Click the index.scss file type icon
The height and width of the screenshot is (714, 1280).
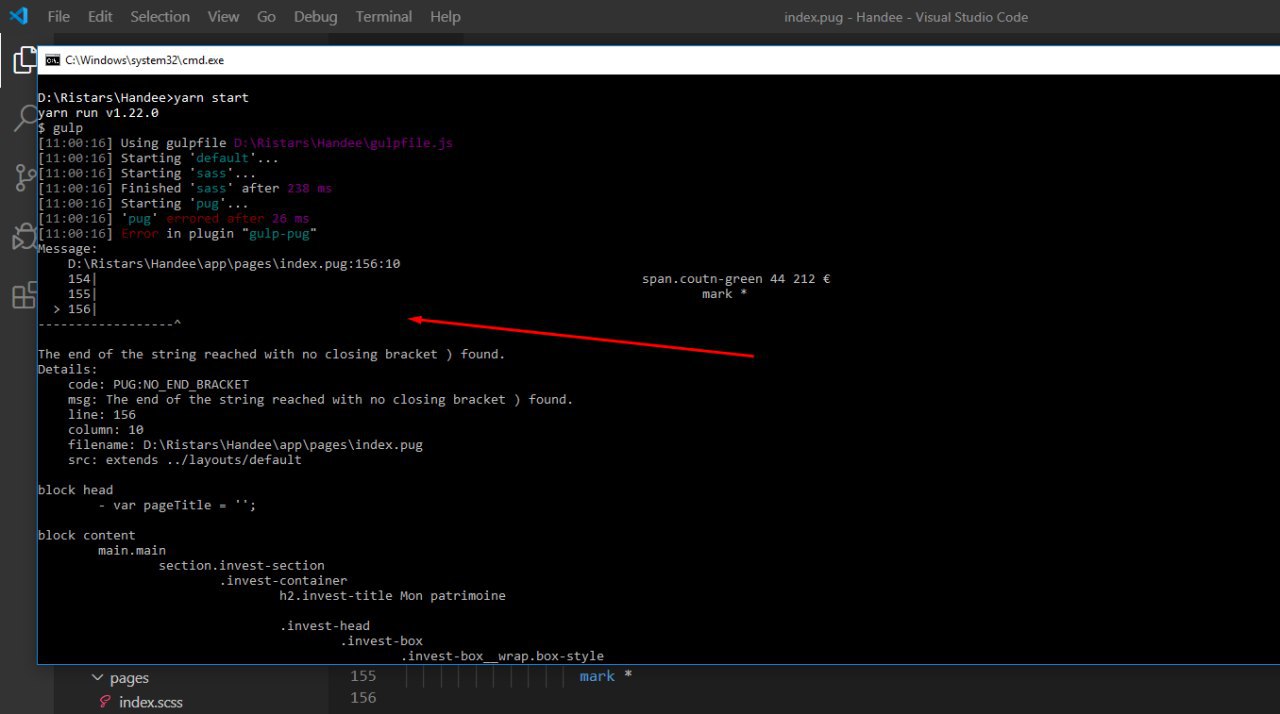(105, 702)
